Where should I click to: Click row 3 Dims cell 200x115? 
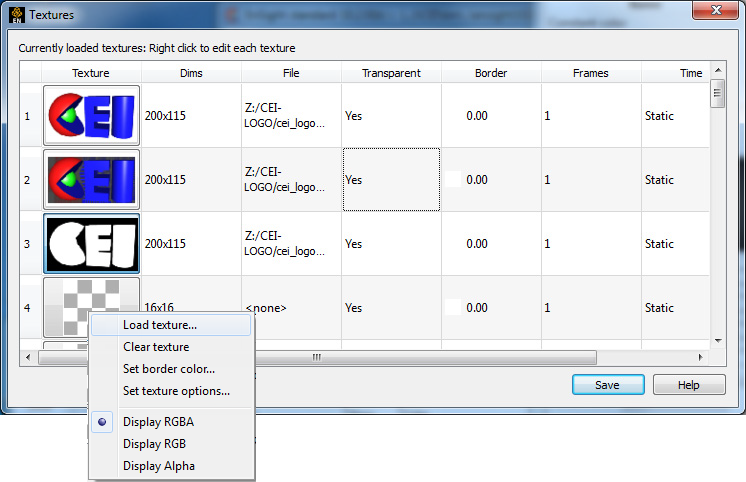(x=191, y=243)
